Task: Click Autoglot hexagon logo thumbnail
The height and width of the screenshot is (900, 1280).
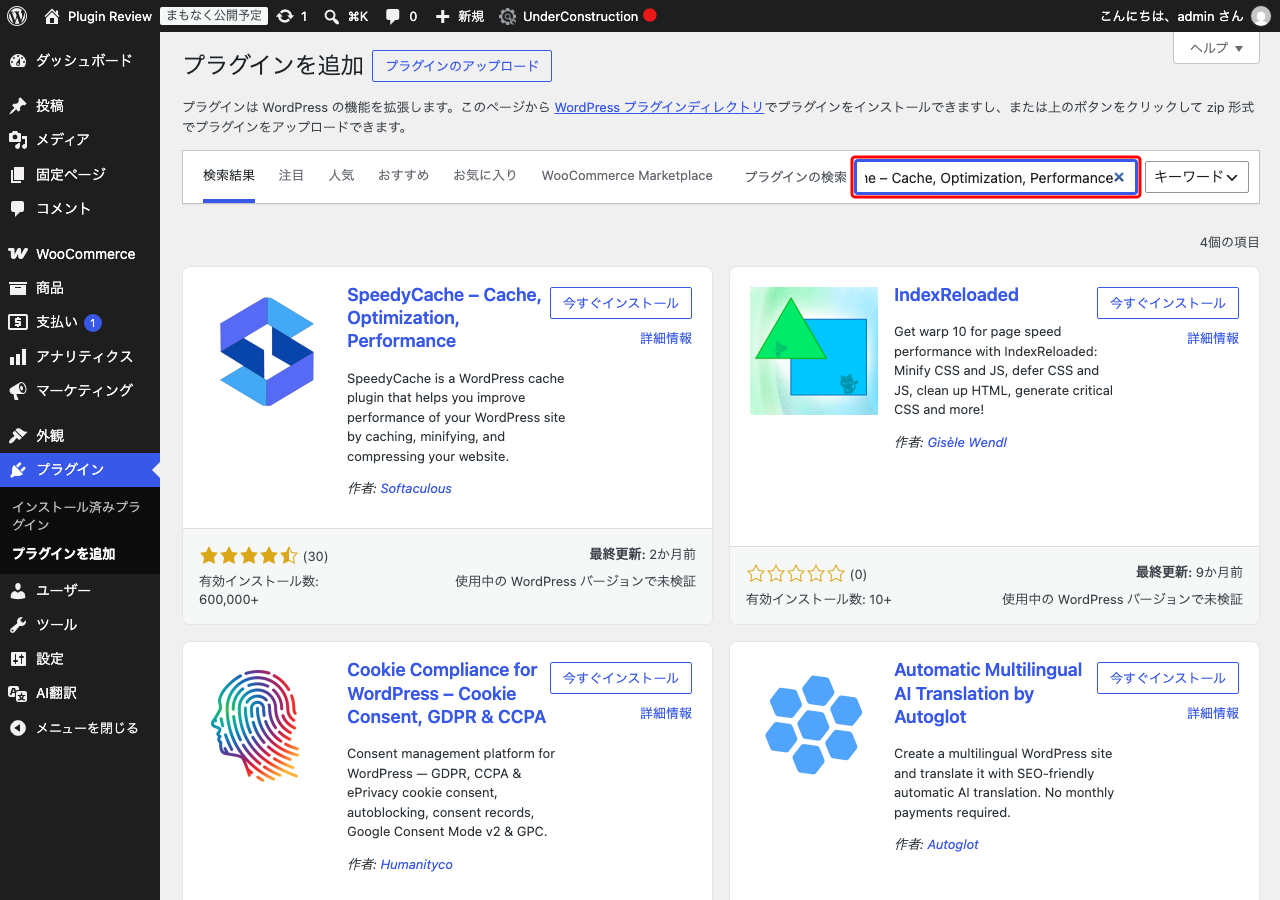Action: (814, 726)
